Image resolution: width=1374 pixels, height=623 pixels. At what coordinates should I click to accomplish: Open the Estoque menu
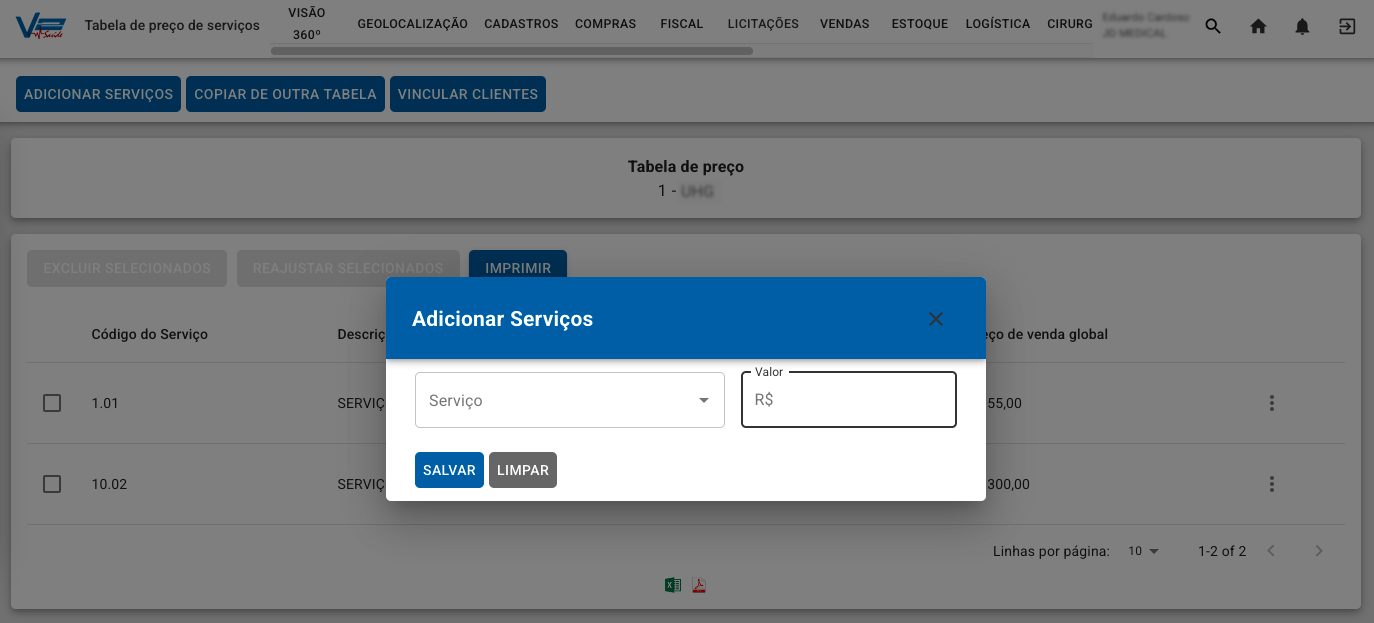[920, 24]
